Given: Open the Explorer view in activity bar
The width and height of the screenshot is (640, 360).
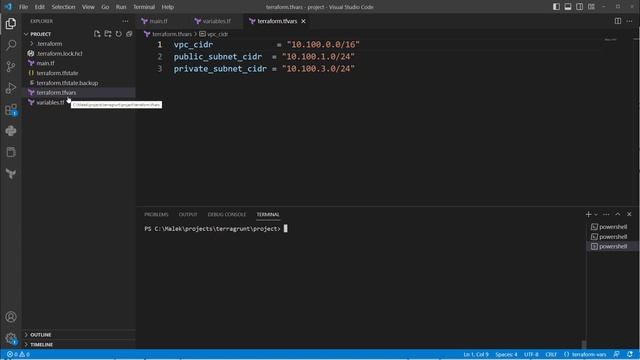Looking at the screenshot, I should pyautogui.click(x=11, y=23).
